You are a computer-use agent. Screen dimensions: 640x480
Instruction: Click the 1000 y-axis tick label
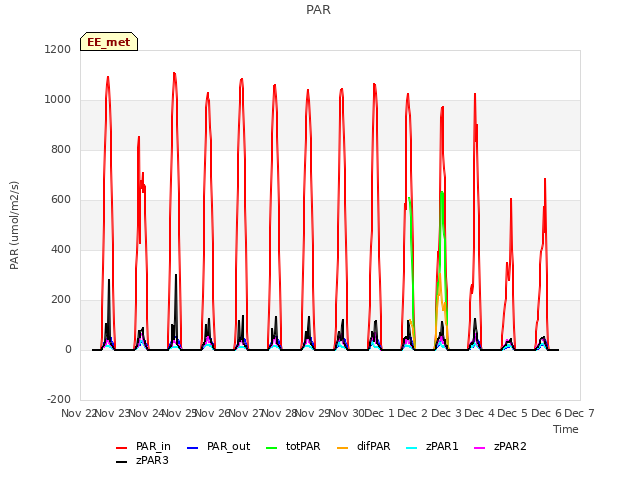(x=58, y=100)
